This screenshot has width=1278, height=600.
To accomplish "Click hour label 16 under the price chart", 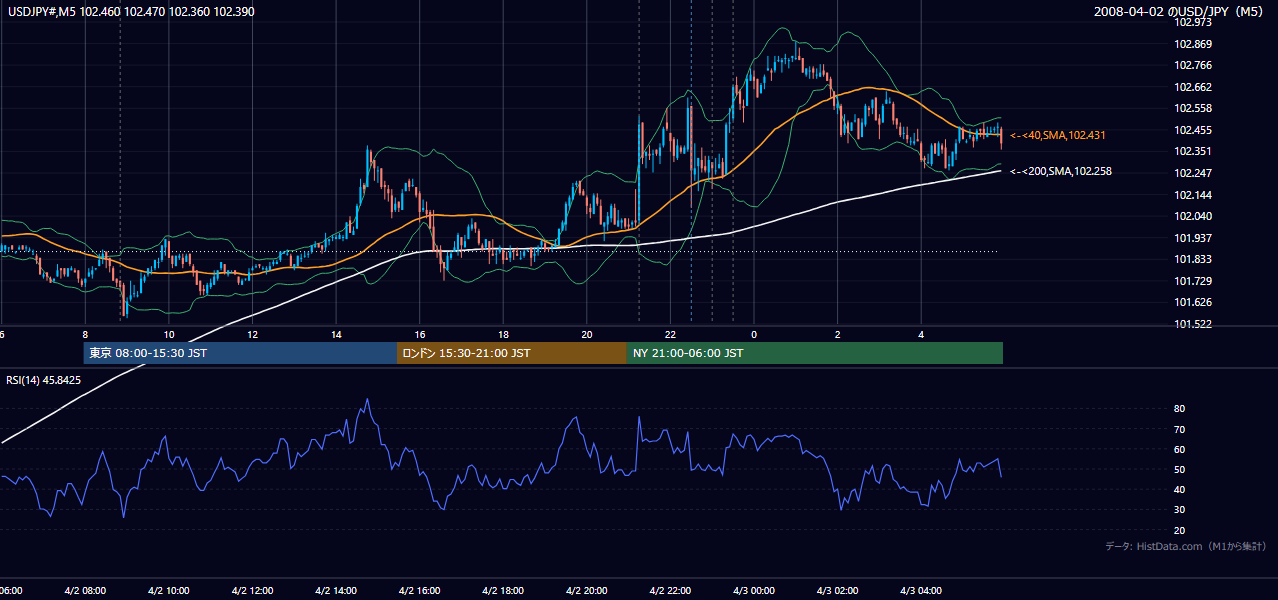I will pos(420,334).
